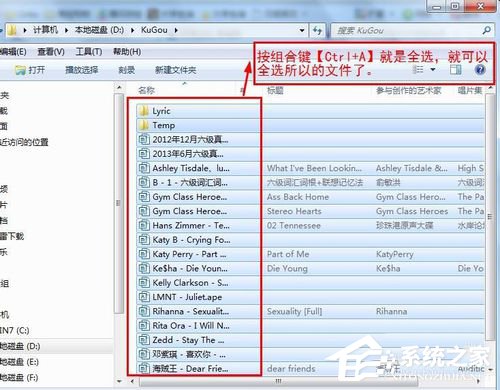
Task: Select the Gym Class Heroes row titled Stereo Hearts
Action: (311, 211)
